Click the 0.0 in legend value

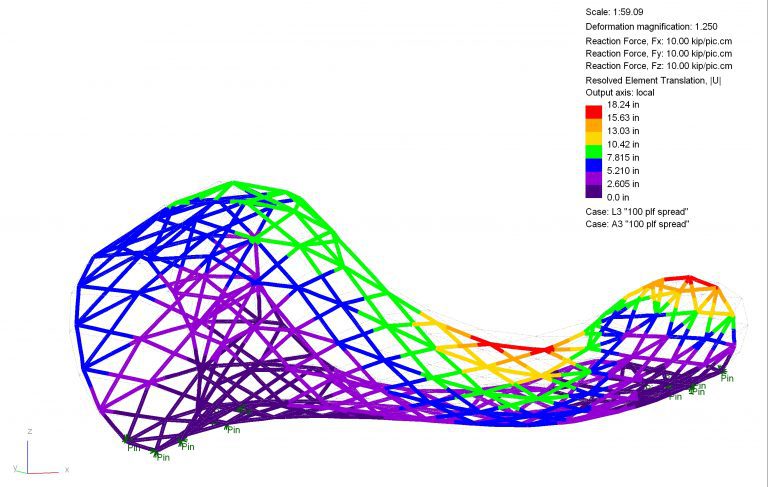(x=620, y=198)
